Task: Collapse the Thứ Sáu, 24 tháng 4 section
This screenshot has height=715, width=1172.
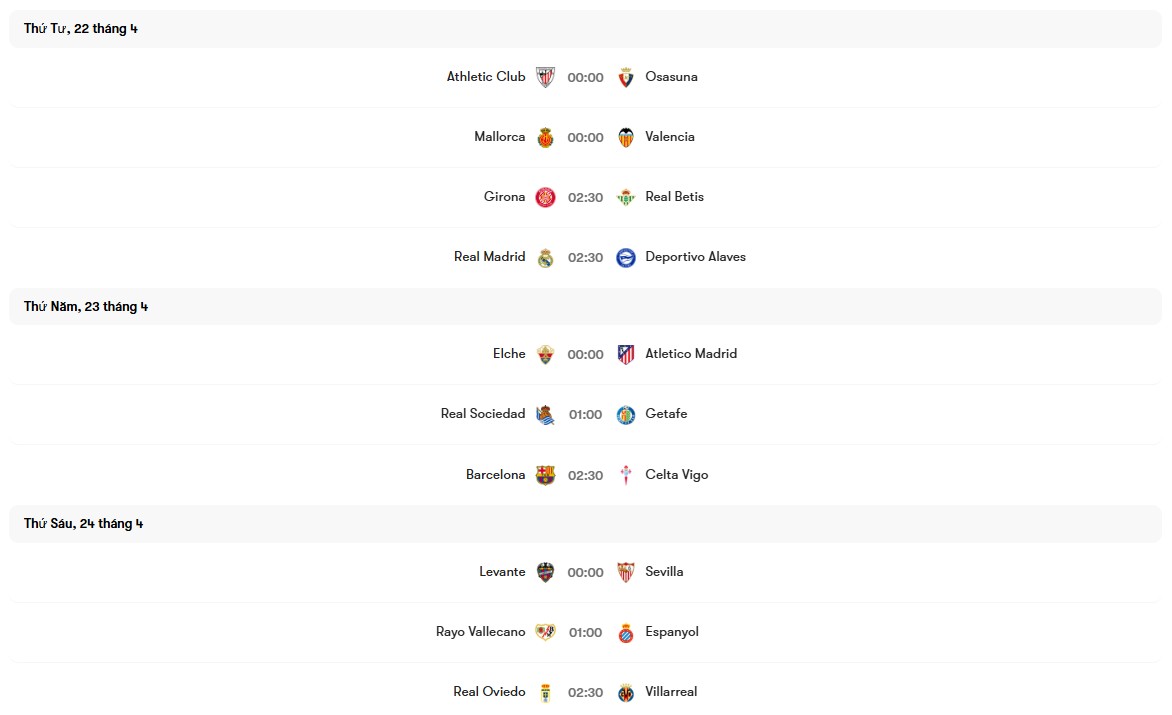Action: (x=82, y=523)
